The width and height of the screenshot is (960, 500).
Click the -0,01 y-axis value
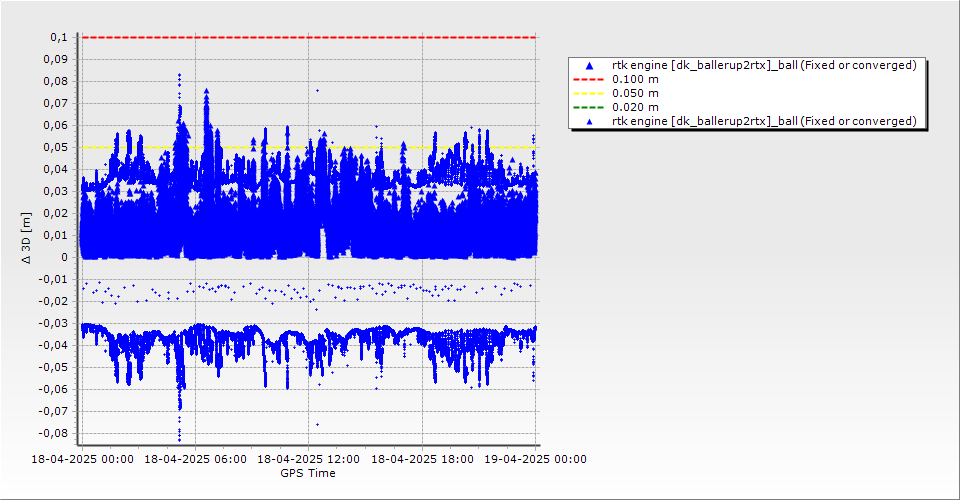point(54,280)
